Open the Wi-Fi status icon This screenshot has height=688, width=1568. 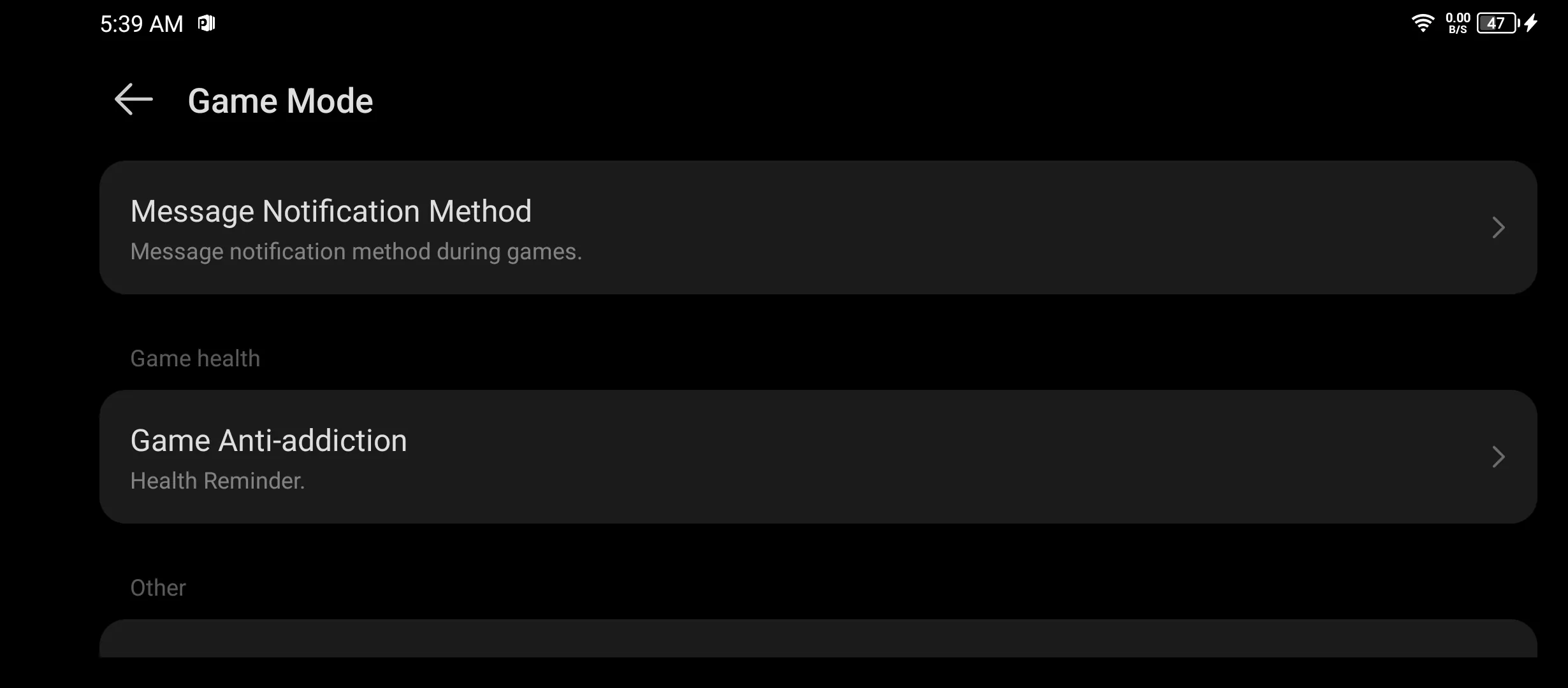[1423, 24]
